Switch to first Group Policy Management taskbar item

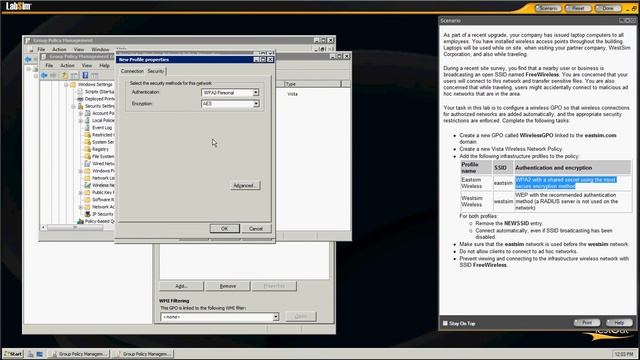pos(80,354)
